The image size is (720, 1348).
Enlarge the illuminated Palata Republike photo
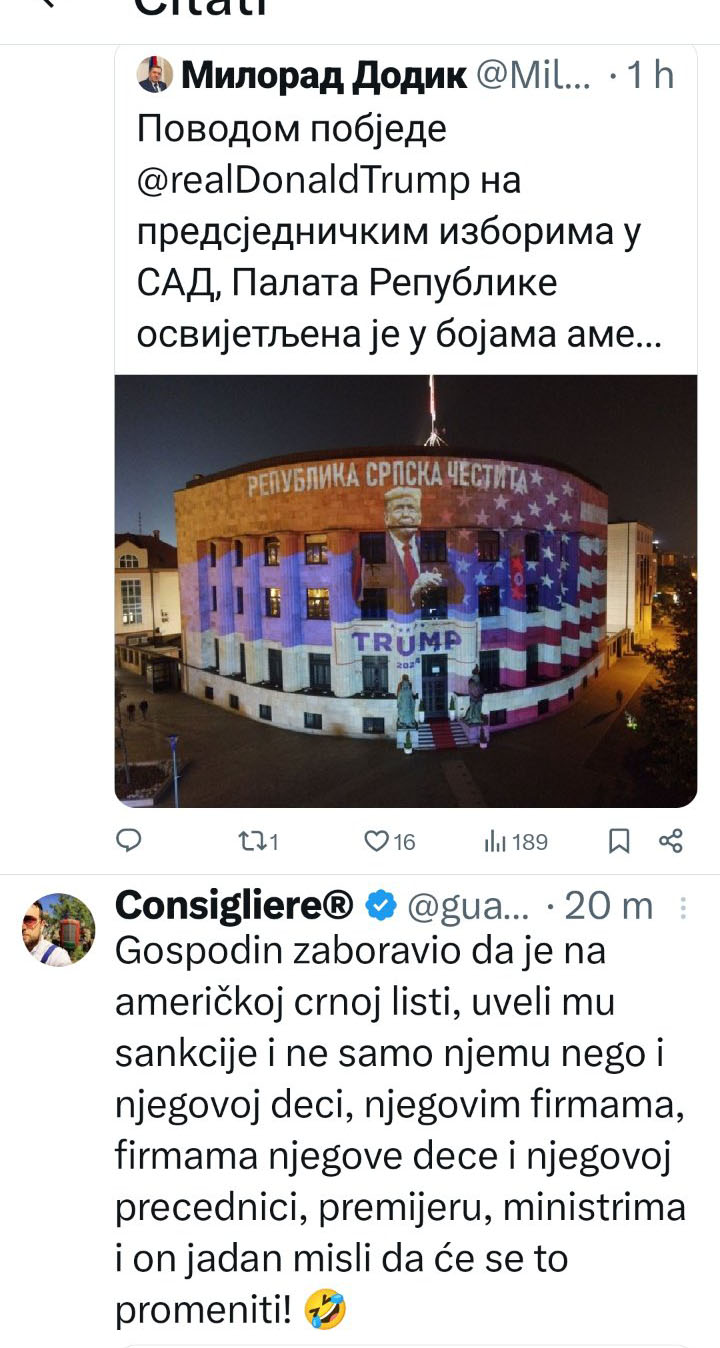(406, 590)
